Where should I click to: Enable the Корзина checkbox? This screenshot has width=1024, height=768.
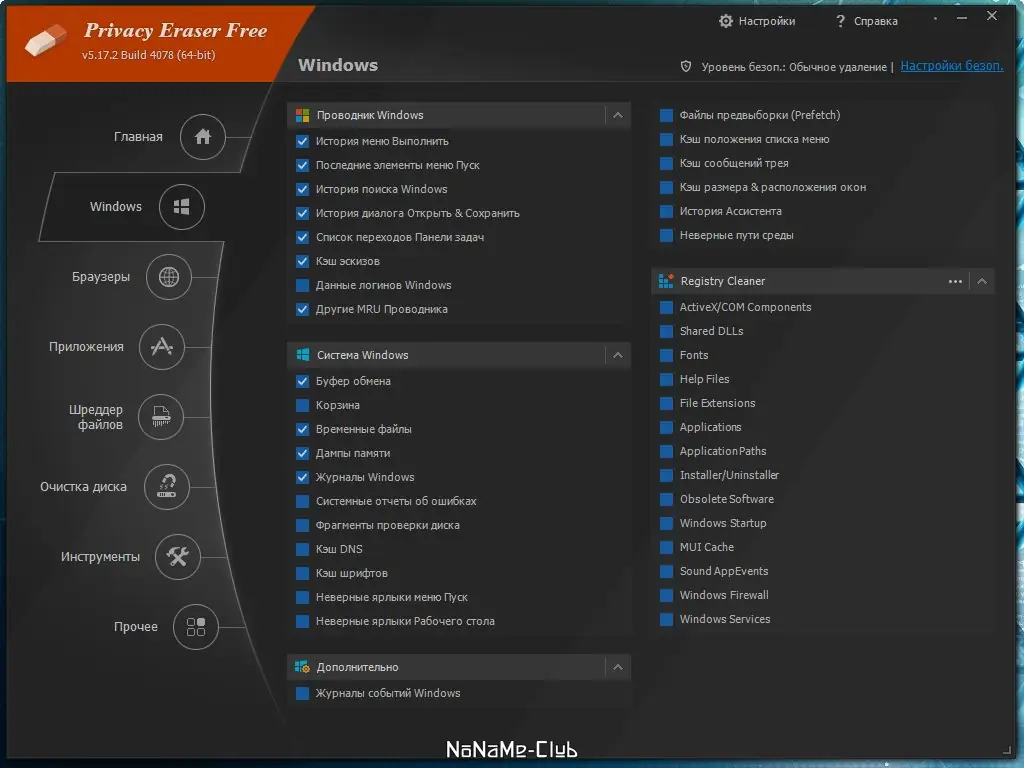[302, 406]
